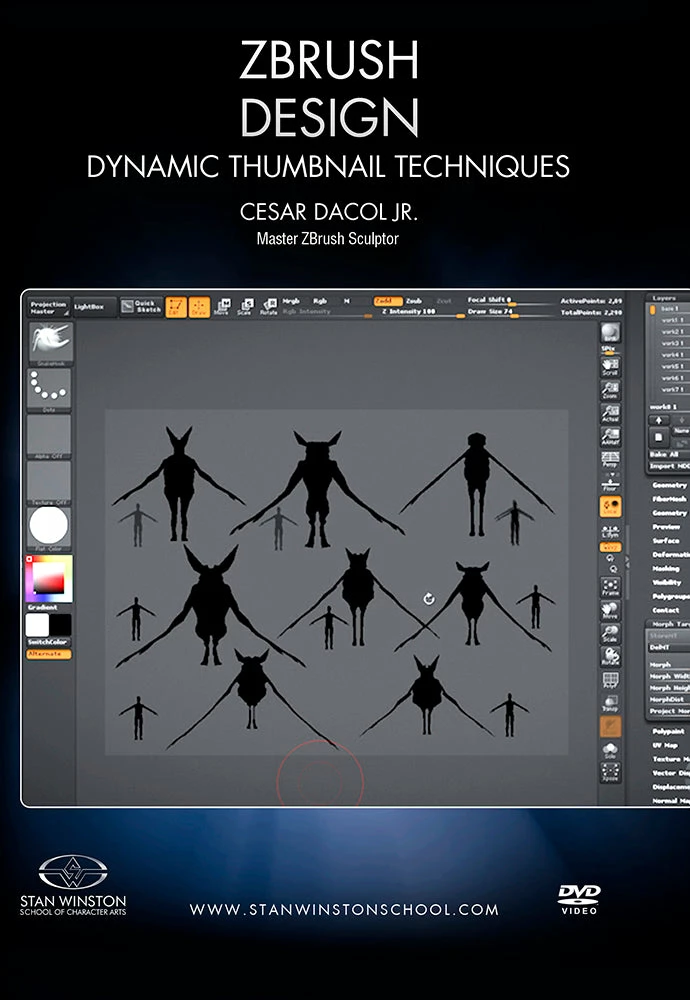Click the Zoom canvas icon
Image resolution: width=690 pixels, height=1000 pixels.
click(x=609, y=390)
